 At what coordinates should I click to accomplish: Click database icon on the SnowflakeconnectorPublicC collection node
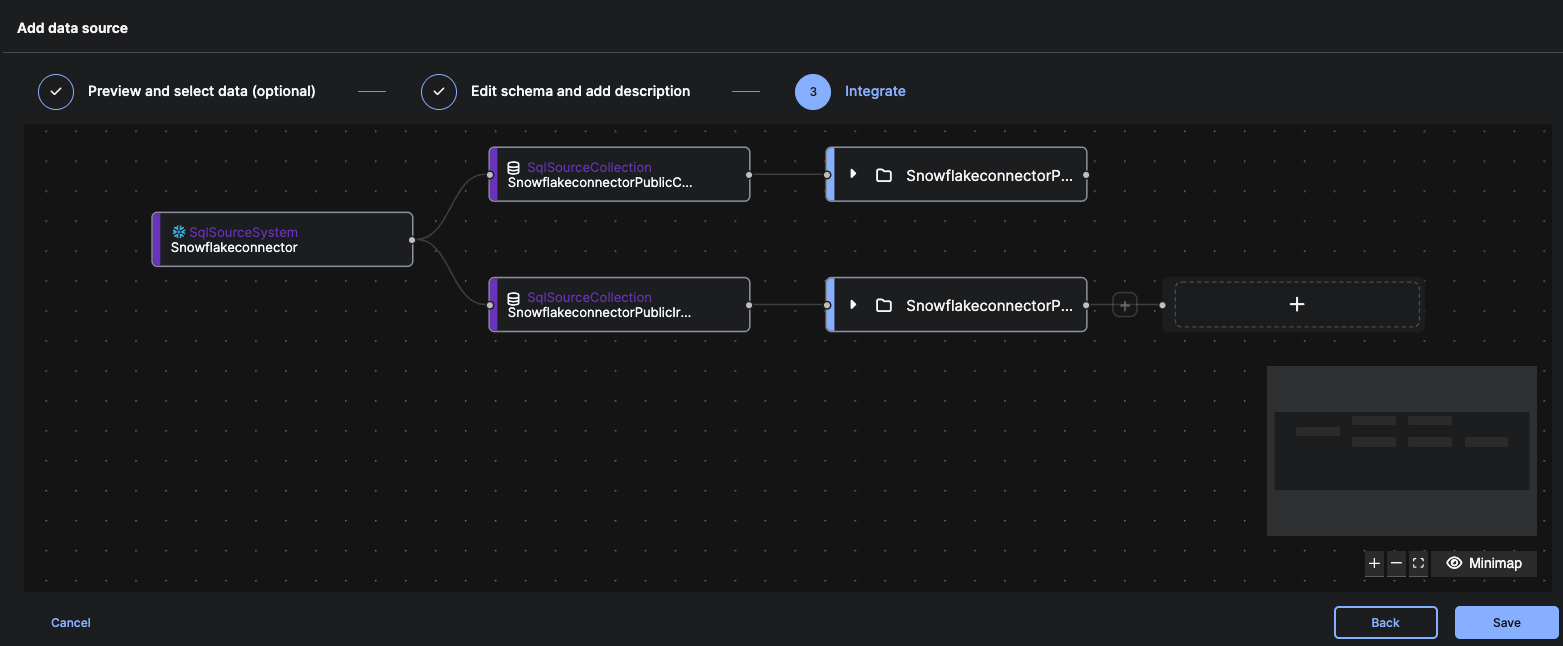click(514, 168)
